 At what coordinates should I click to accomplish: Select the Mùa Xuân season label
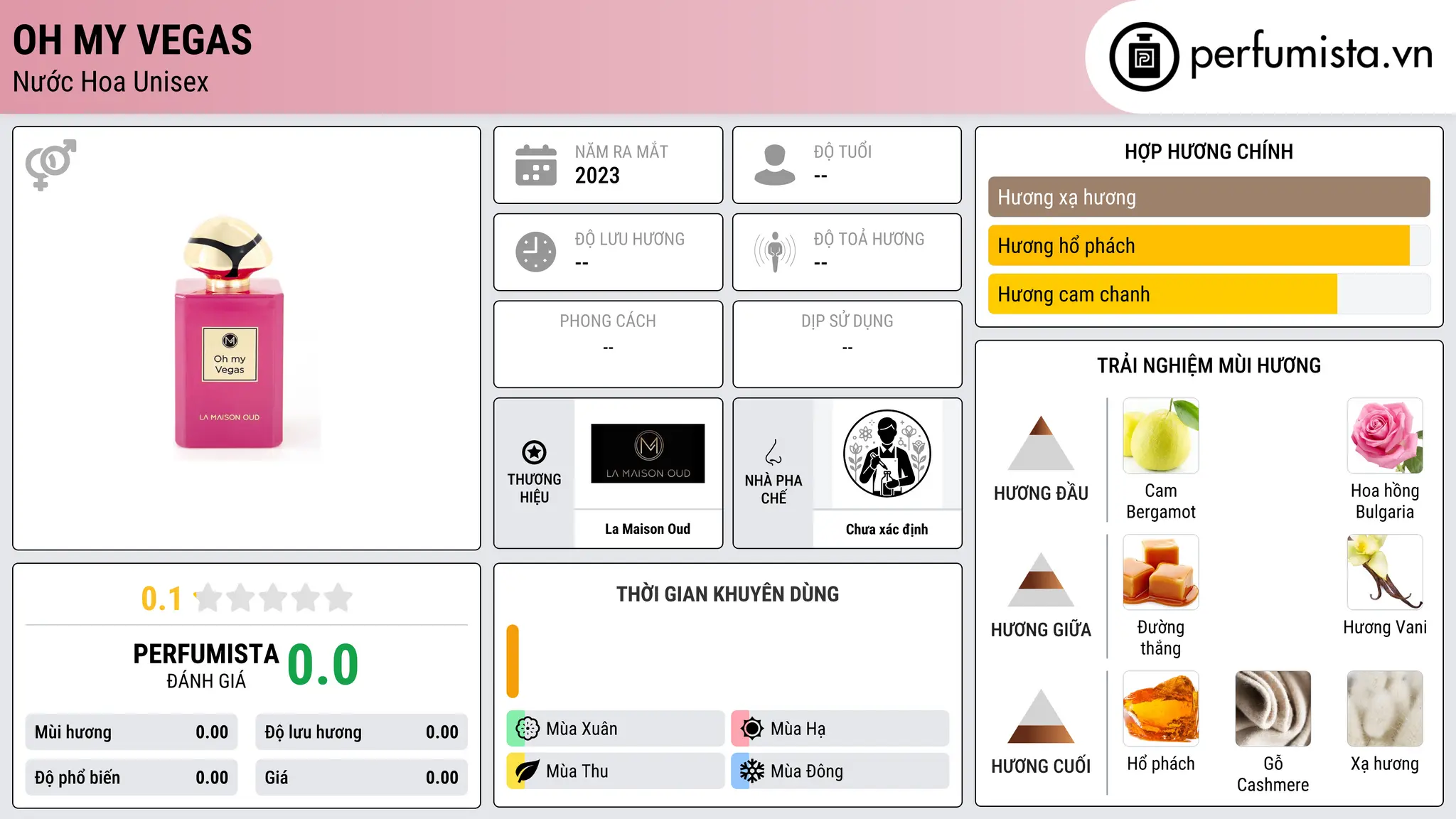point(582,729)
